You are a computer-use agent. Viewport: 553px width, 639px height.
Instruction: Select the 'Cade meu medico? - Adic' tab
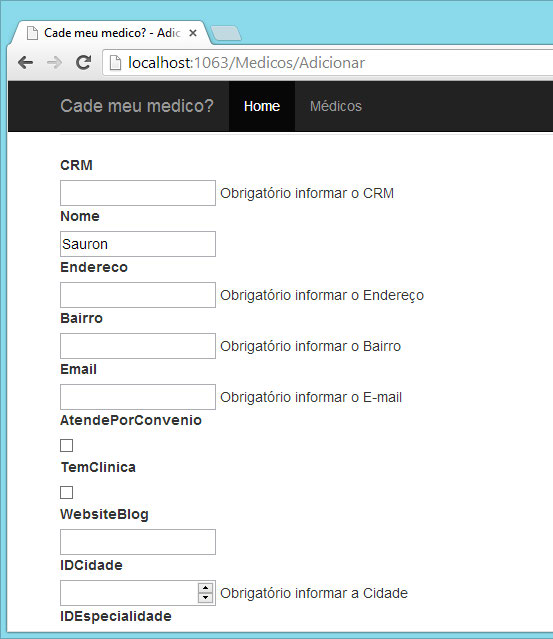[x=110, y=33]
